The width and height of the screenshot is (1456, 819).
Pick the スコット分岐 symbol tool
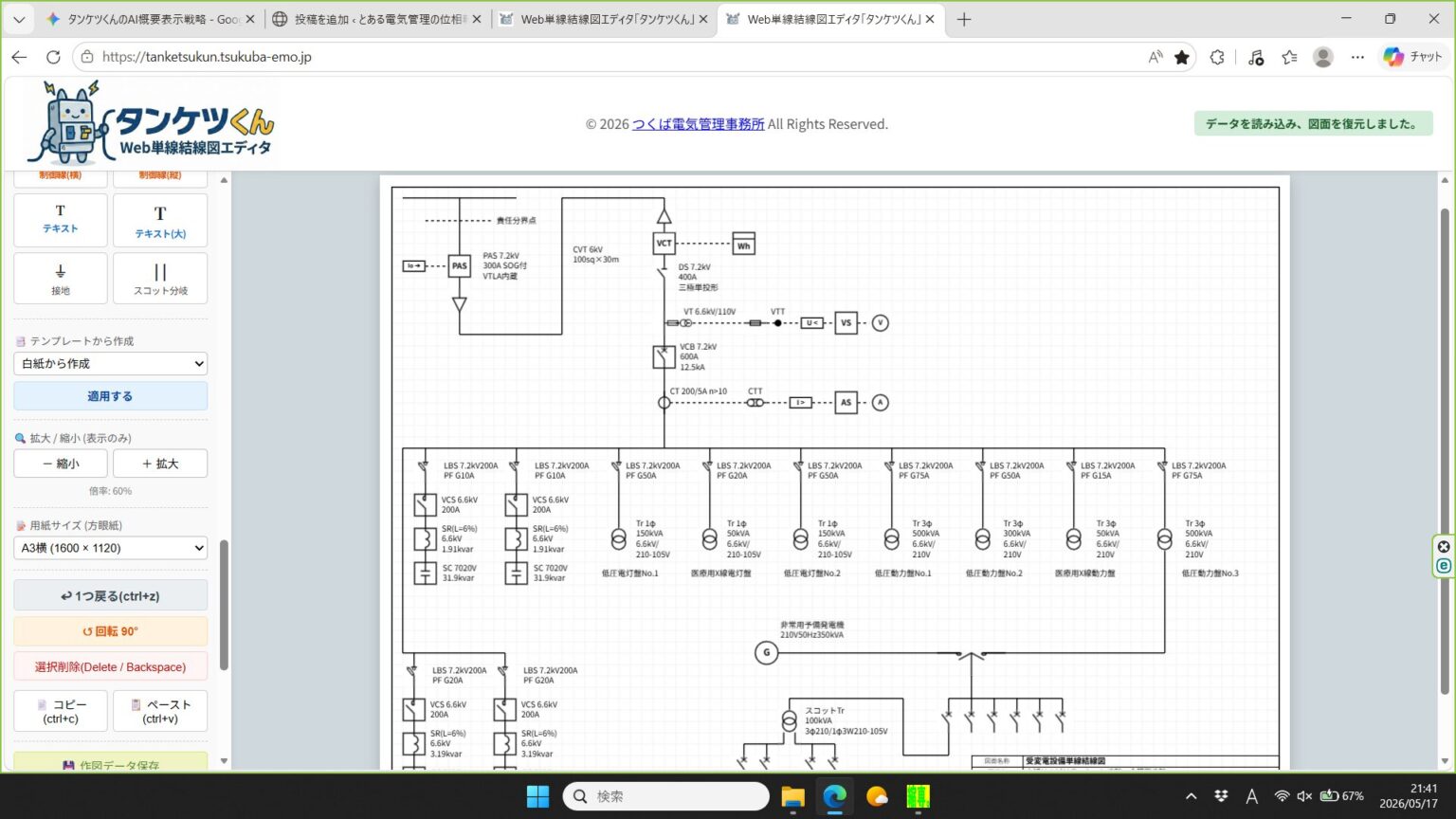tap(160, 279)
